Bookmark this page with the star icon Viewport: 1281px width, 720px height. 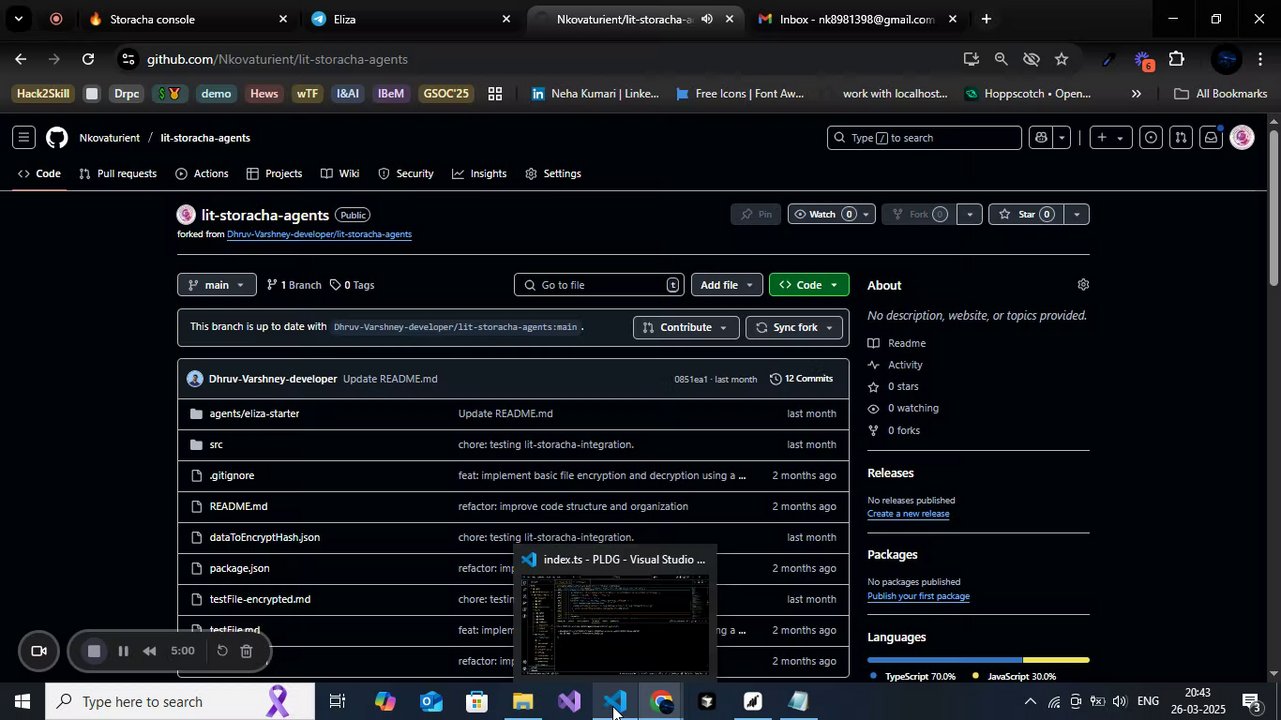pos(1061,59)
